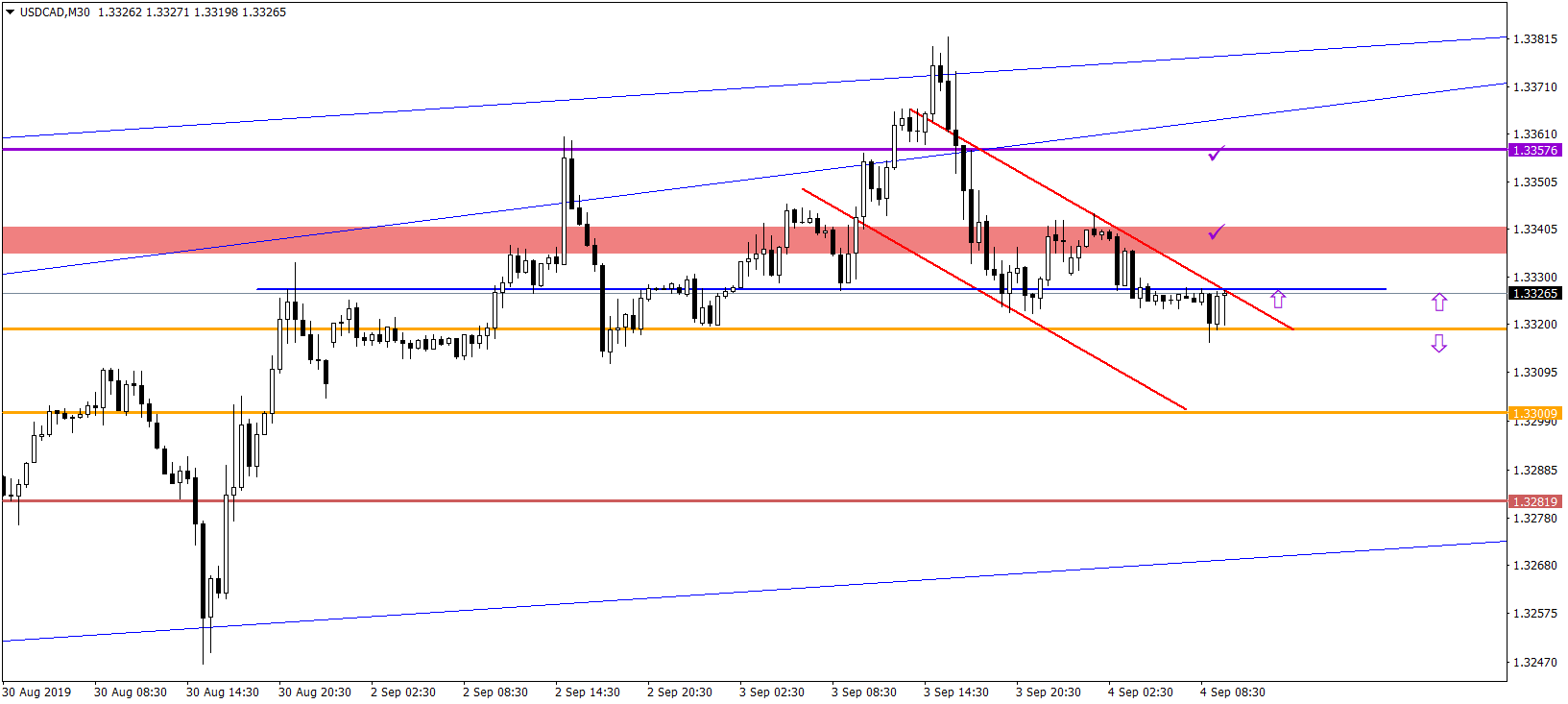Select the red shaded resistance zone rectangle
Viewport: 1568px width, 704px height.
coord(754,240)
